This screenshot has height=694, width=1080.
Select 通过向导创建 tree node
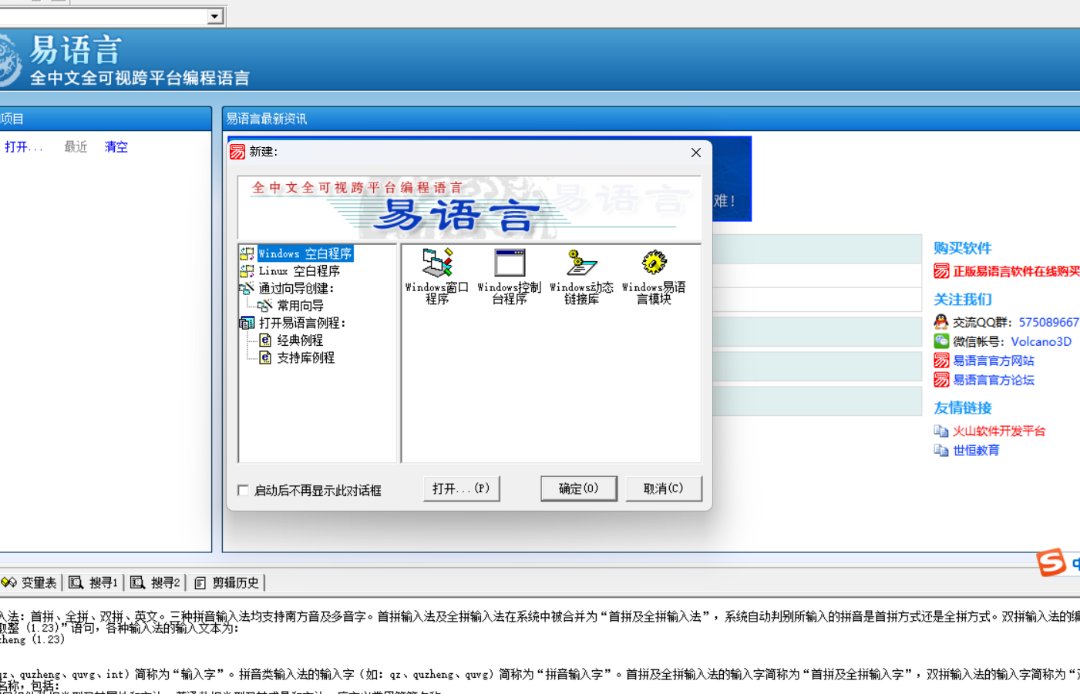click(x=295, y=288)
